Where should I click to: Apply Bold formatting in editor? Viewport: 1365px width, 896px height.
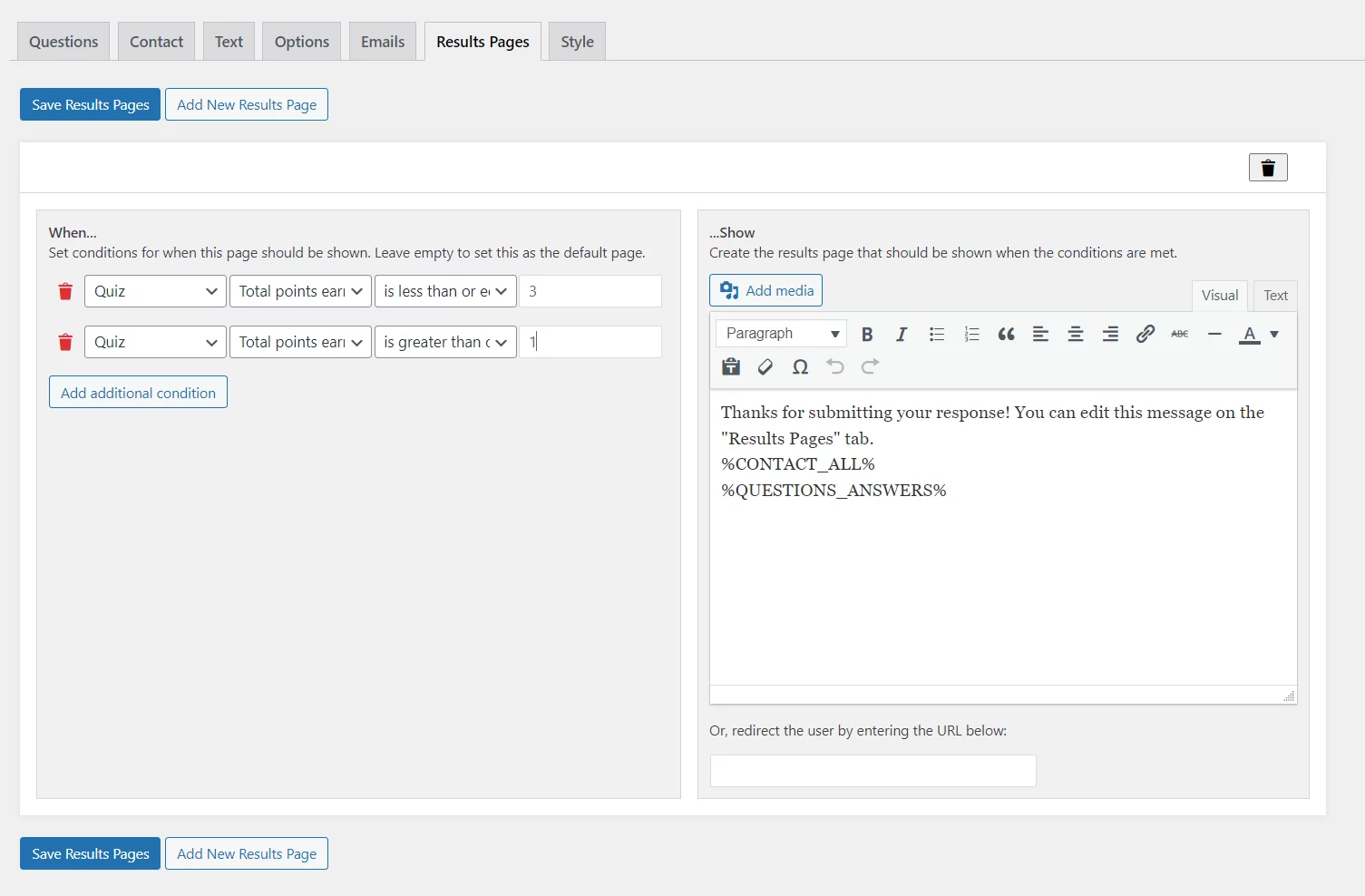pos(867,334)
